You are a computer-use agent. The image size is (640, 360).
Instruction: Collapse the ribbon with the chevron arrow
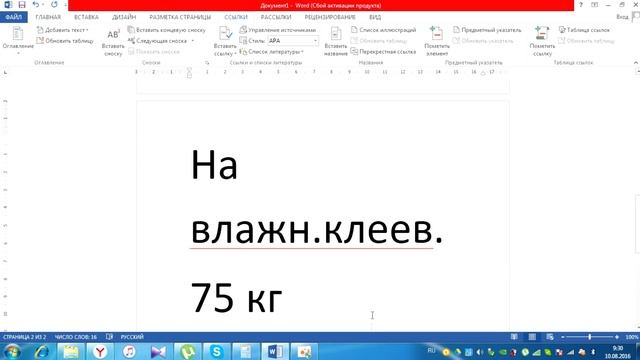coord(636,63)
